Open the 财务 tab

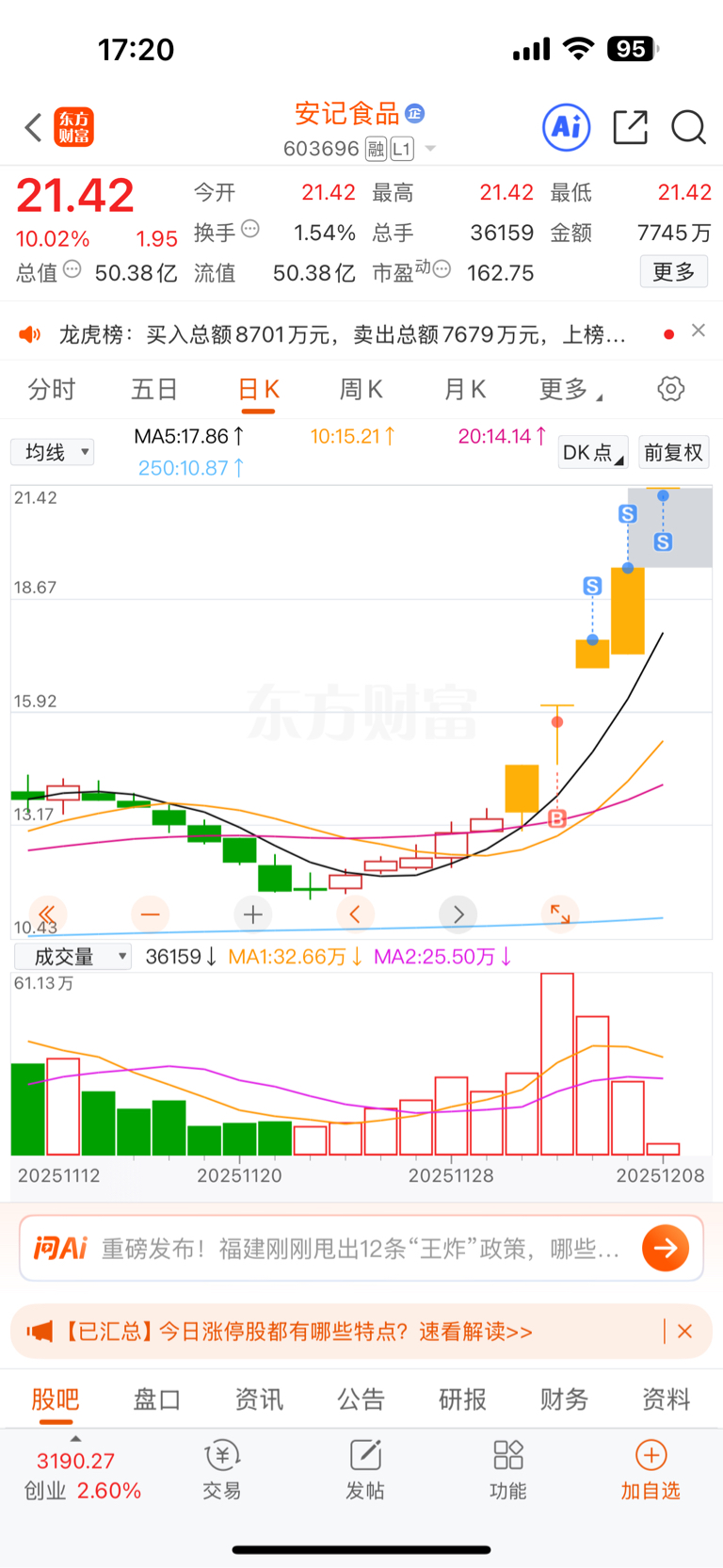pyautogui.click(x=565, y=1399)
